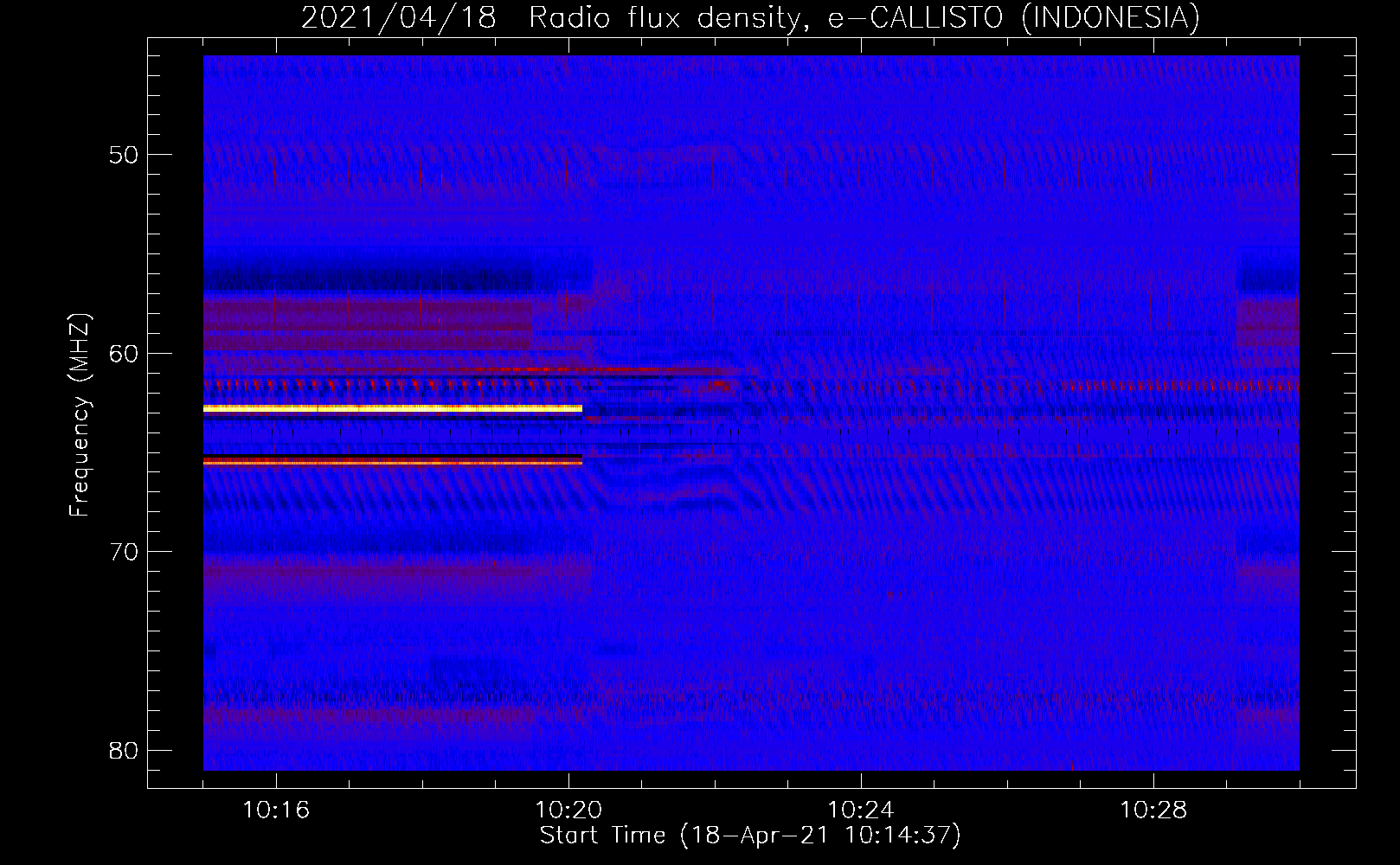Click the '10:24' time axis label
1400x865 pixels.
click(x=861, y=810)
